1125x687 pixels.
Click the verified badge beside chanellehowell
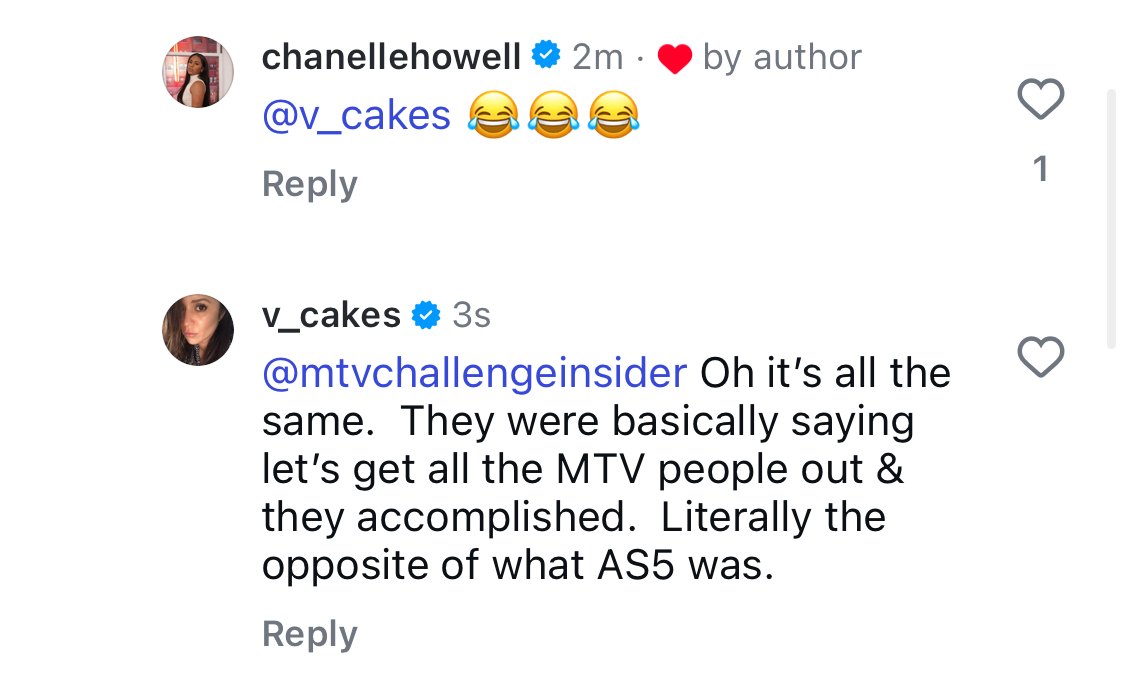[x=546, y=55]
